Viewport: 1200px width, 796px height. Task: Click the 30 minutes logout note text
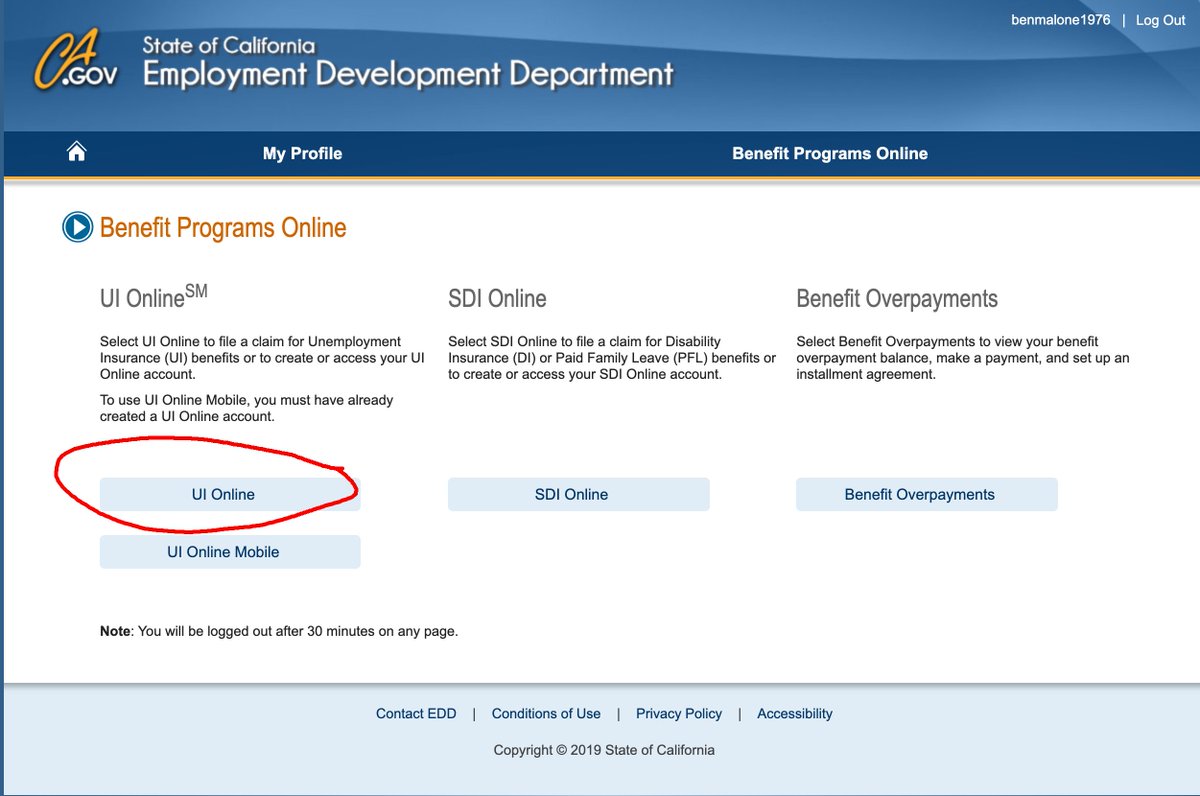coord(279,631)
